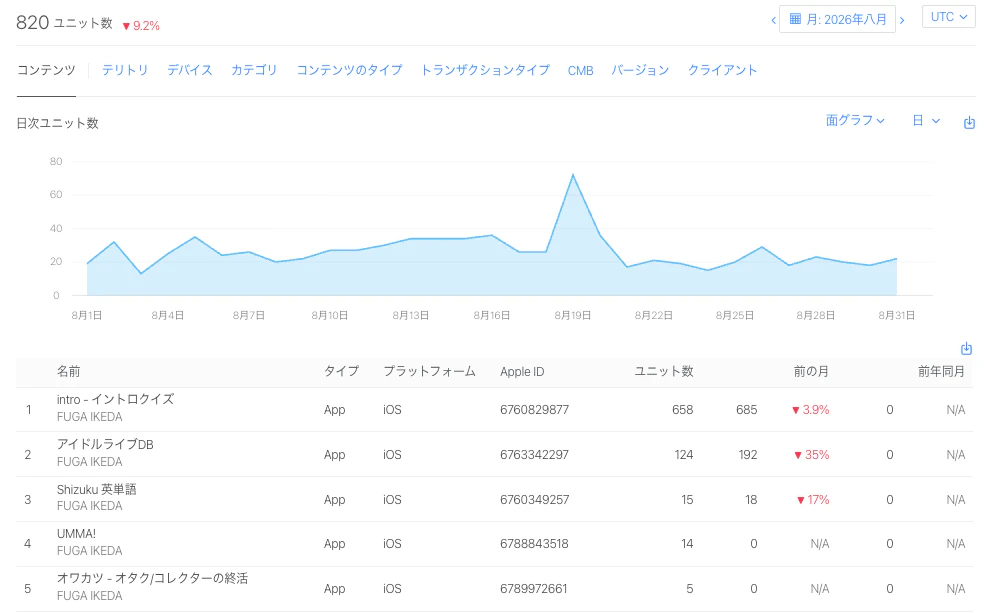Switch to the デバイス tab
Viewport: 984px width, 613px height.
coord(190,70)
